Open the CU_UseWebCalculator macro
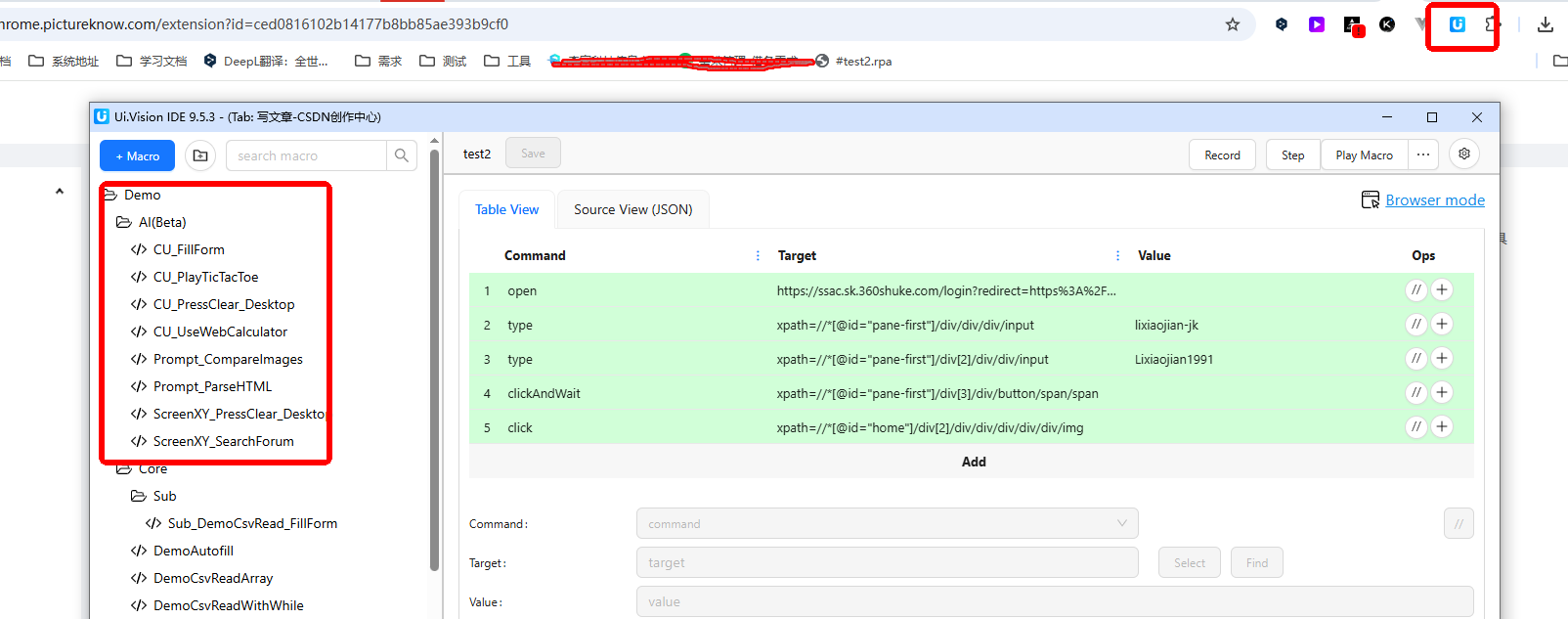Image resolution: width=1568 pixels, height=619 pixels. pos(209,332)
